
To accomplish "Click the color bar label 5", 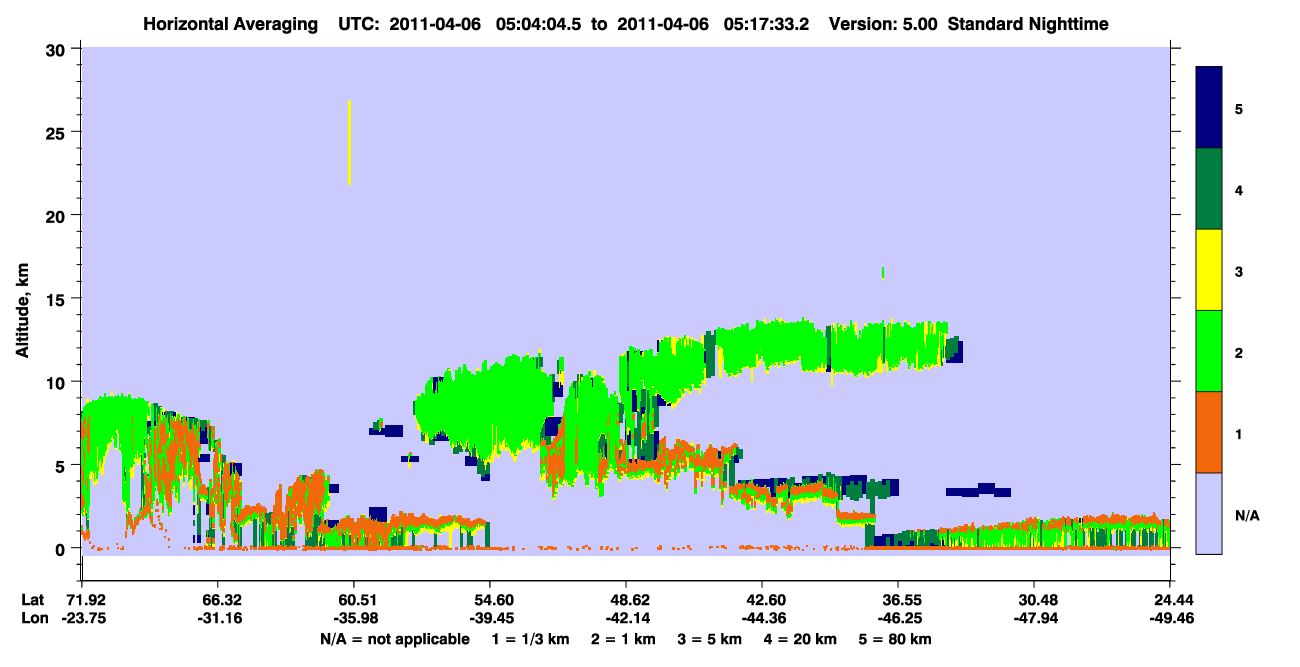I will [x=1239, y=109].
